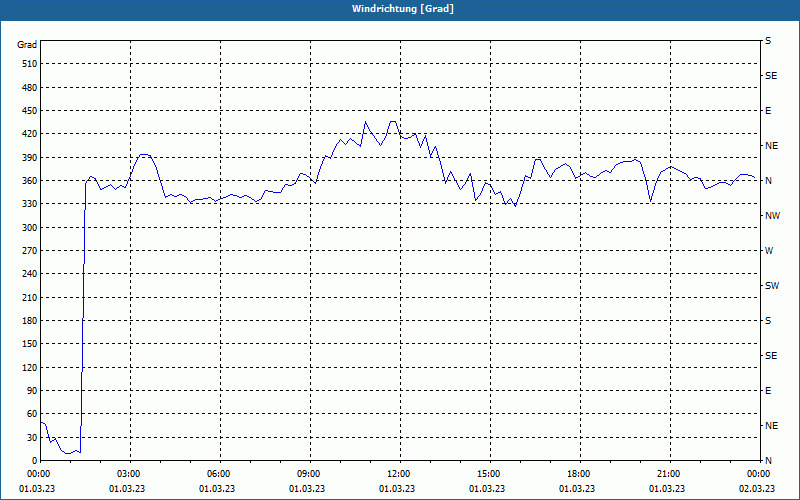The height and width of the screenshot is (500, 800).
Task: Pick the 390 degree axis label
Action: (30, 158)
